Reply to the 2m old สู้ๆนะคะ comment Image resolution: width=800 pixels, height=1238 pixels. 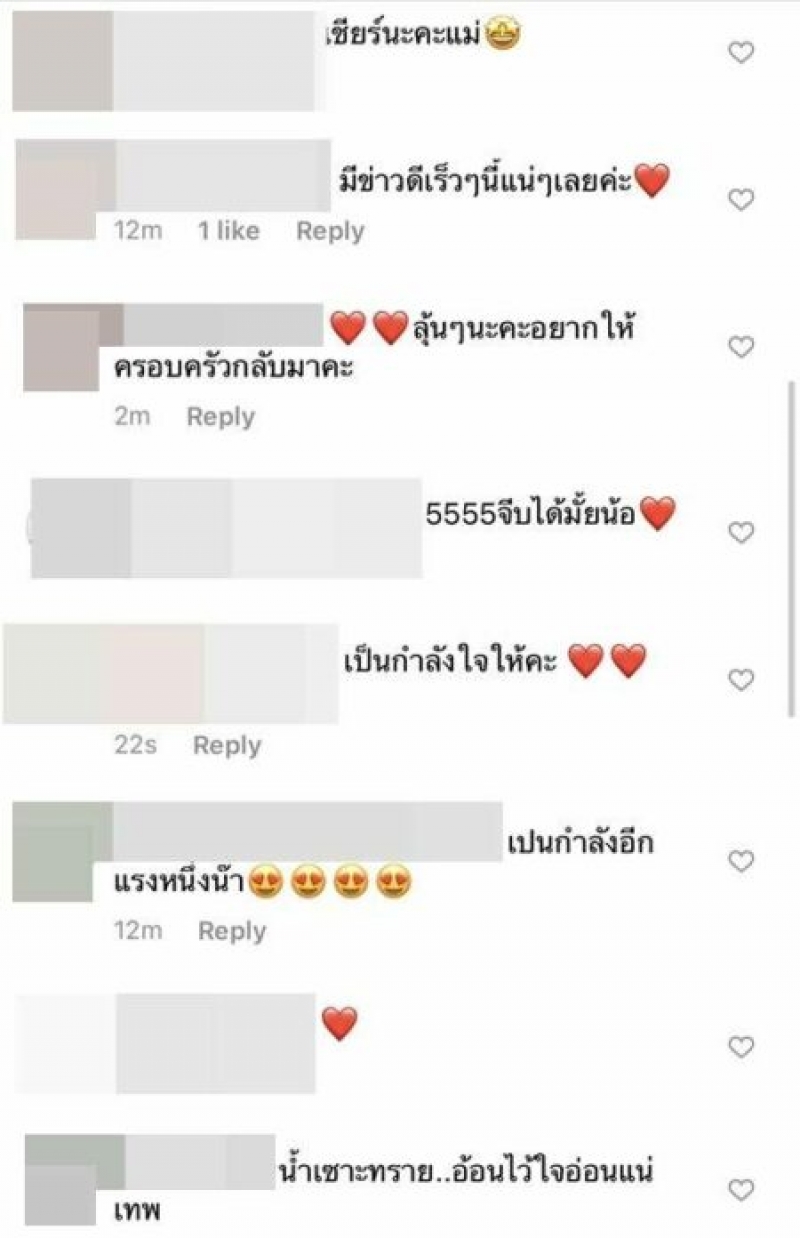[220, 417]
